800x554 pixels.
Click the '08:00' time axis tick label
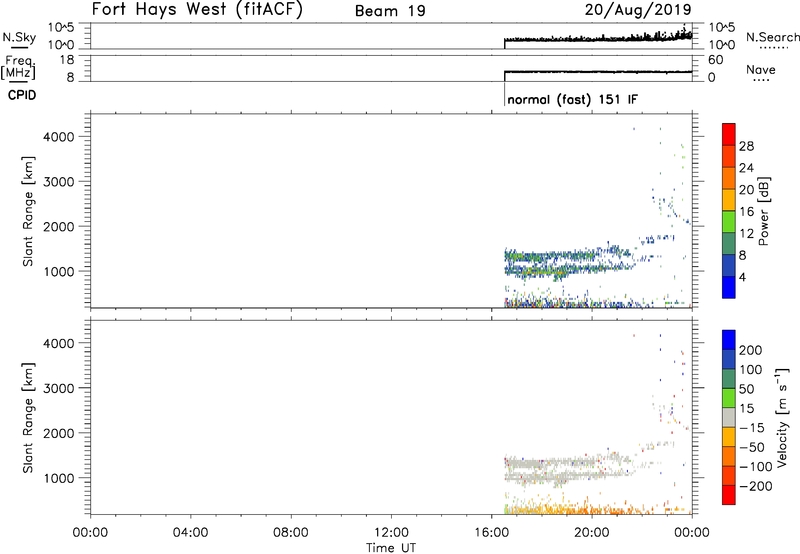291,533
